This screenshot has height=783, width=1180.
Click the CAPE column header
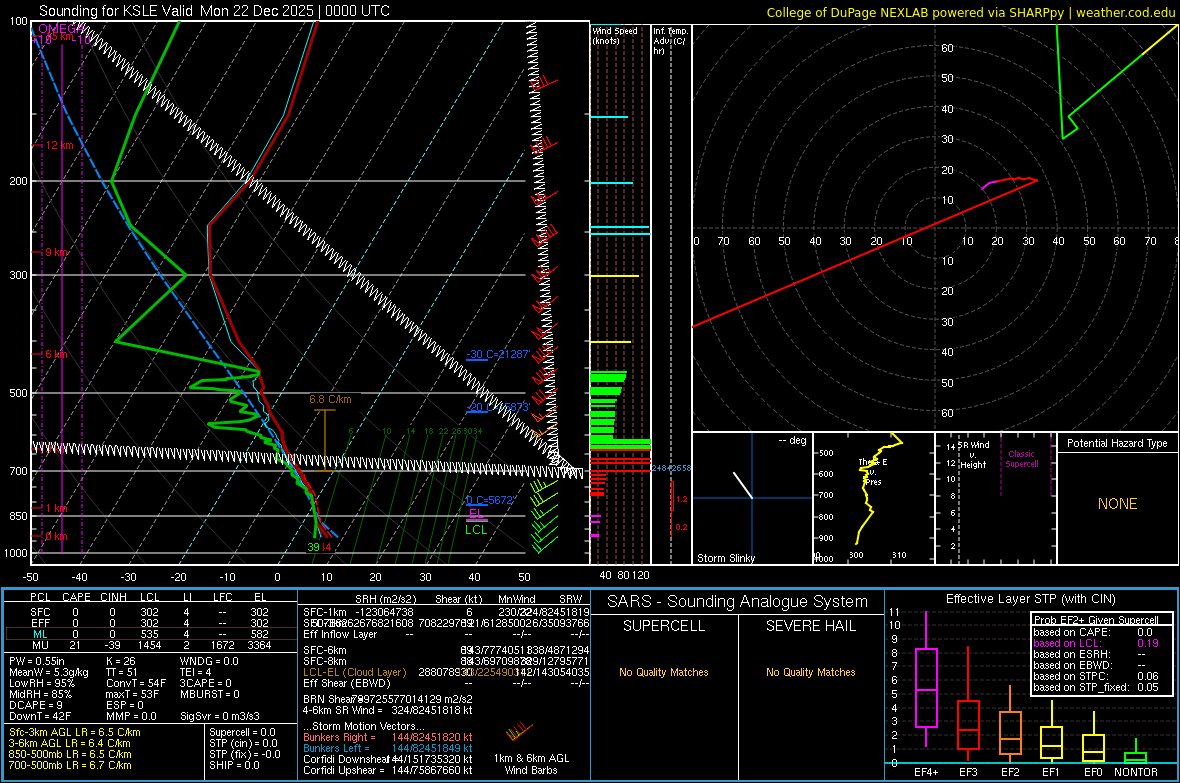coord(76,597)
